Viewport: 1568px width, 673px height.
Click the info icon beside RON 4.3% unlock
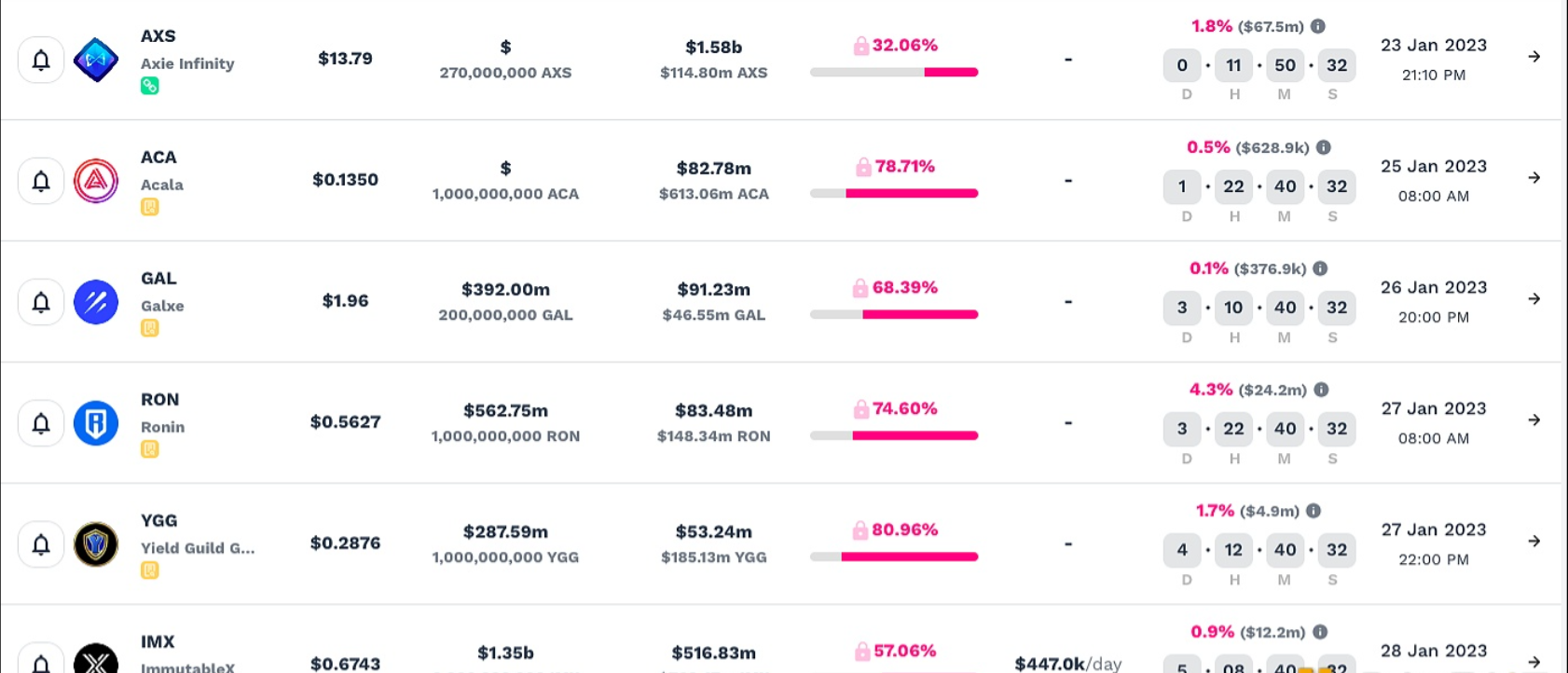coord(1321,390)
